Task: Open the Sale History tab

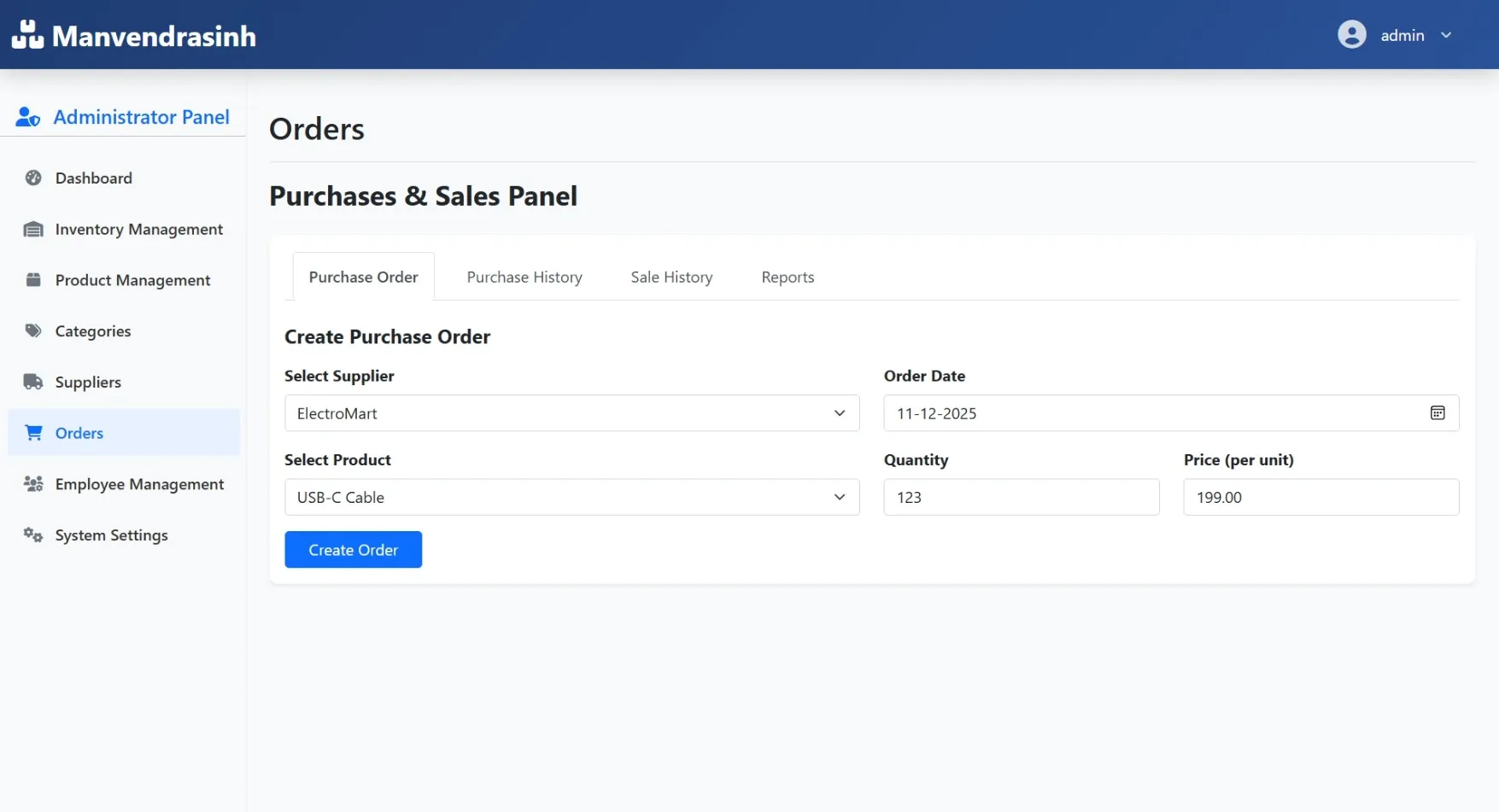Action: 671,277
